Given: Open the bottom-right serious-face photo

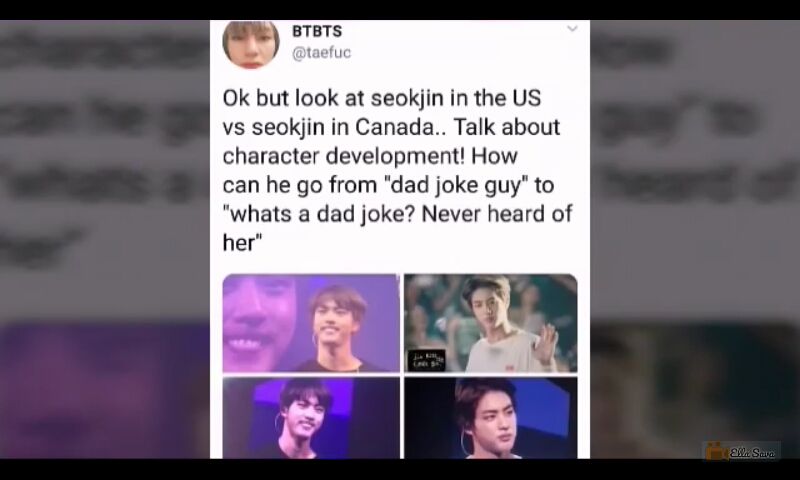Looking at the screenshot, I should 491,418.
